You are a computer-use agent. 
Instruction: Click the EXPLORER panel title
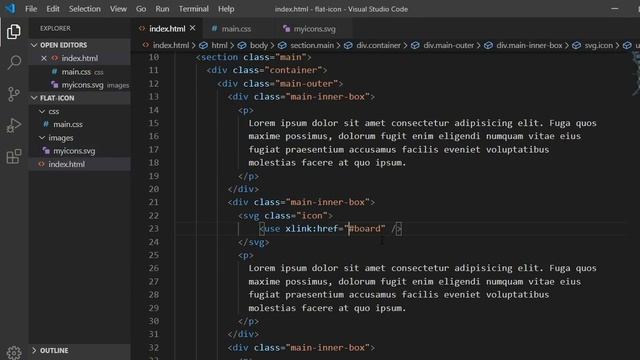[x=55, y=28]
